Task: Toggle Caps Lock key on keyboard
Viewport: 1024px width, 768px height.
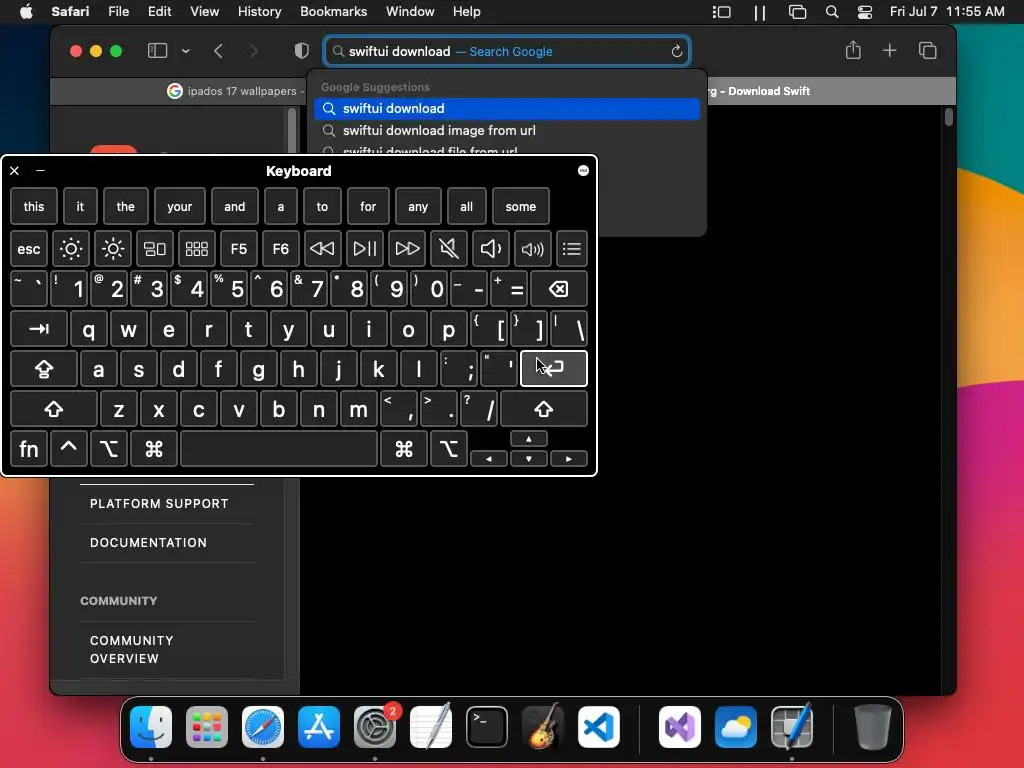Action: coord(44,369)
